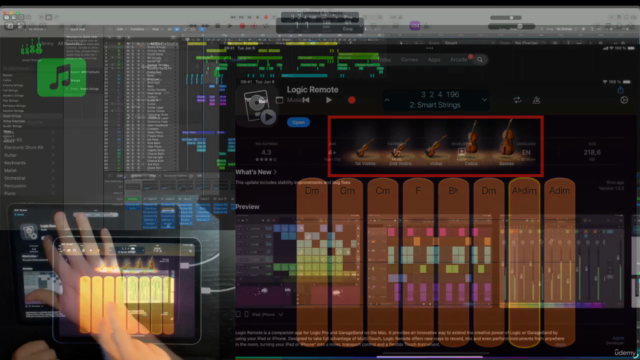Go to beginning in Logic Remote
Image resolution: width=640 pixels, height=360 pixels.
pos(306,100)
